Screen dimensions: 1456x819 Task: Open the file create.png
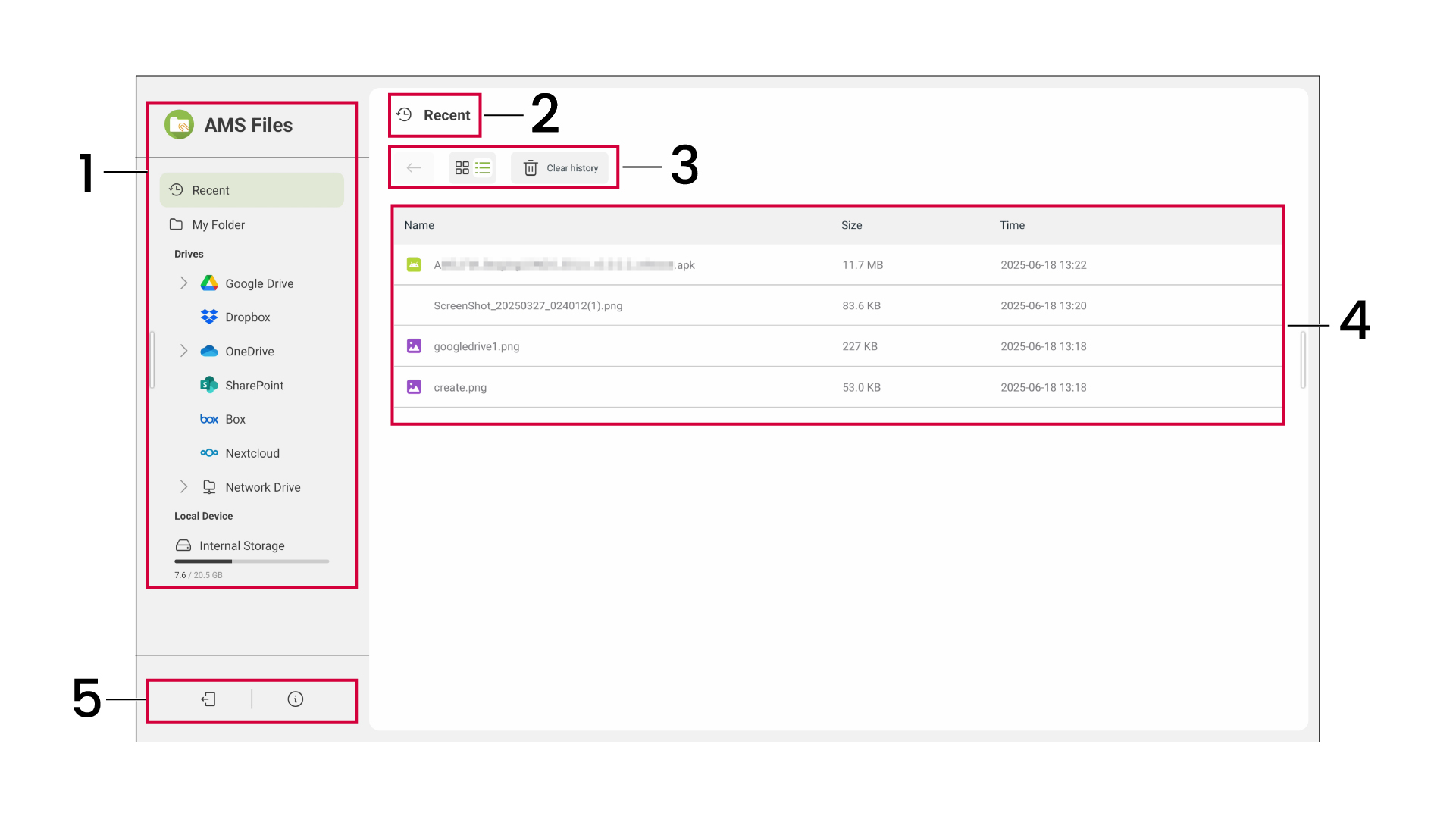460,387
